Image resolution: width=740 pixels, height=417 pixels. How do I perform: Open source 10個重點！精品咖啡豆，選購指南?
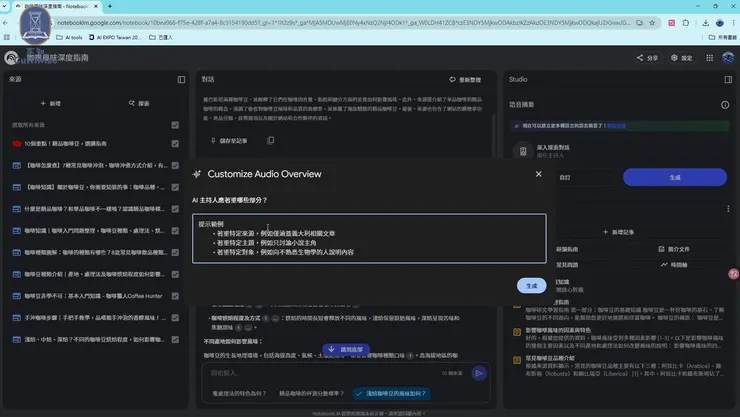(x=65, y=143)
